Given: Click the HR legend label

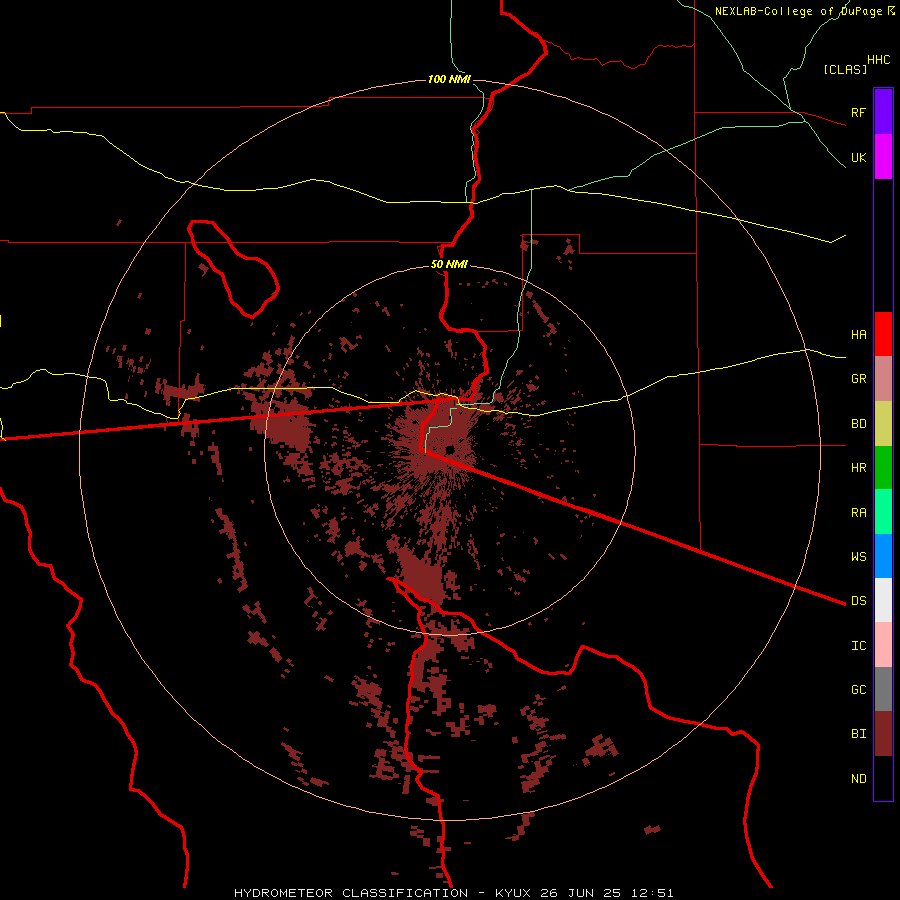Looking at the screenshot, I should 858,468.
